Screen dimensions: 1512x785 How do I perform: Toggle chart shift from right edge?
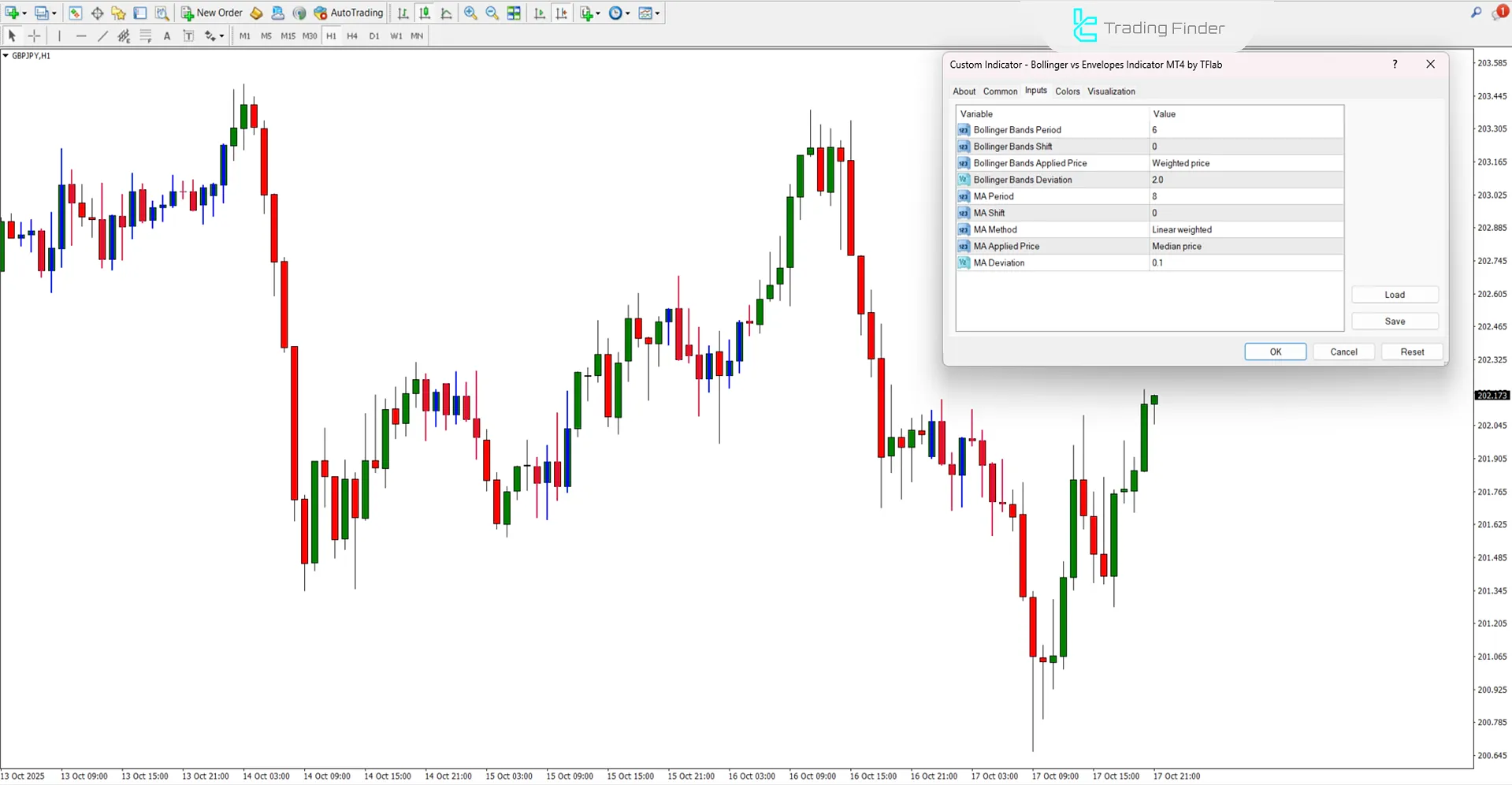[x=562, y=13]
